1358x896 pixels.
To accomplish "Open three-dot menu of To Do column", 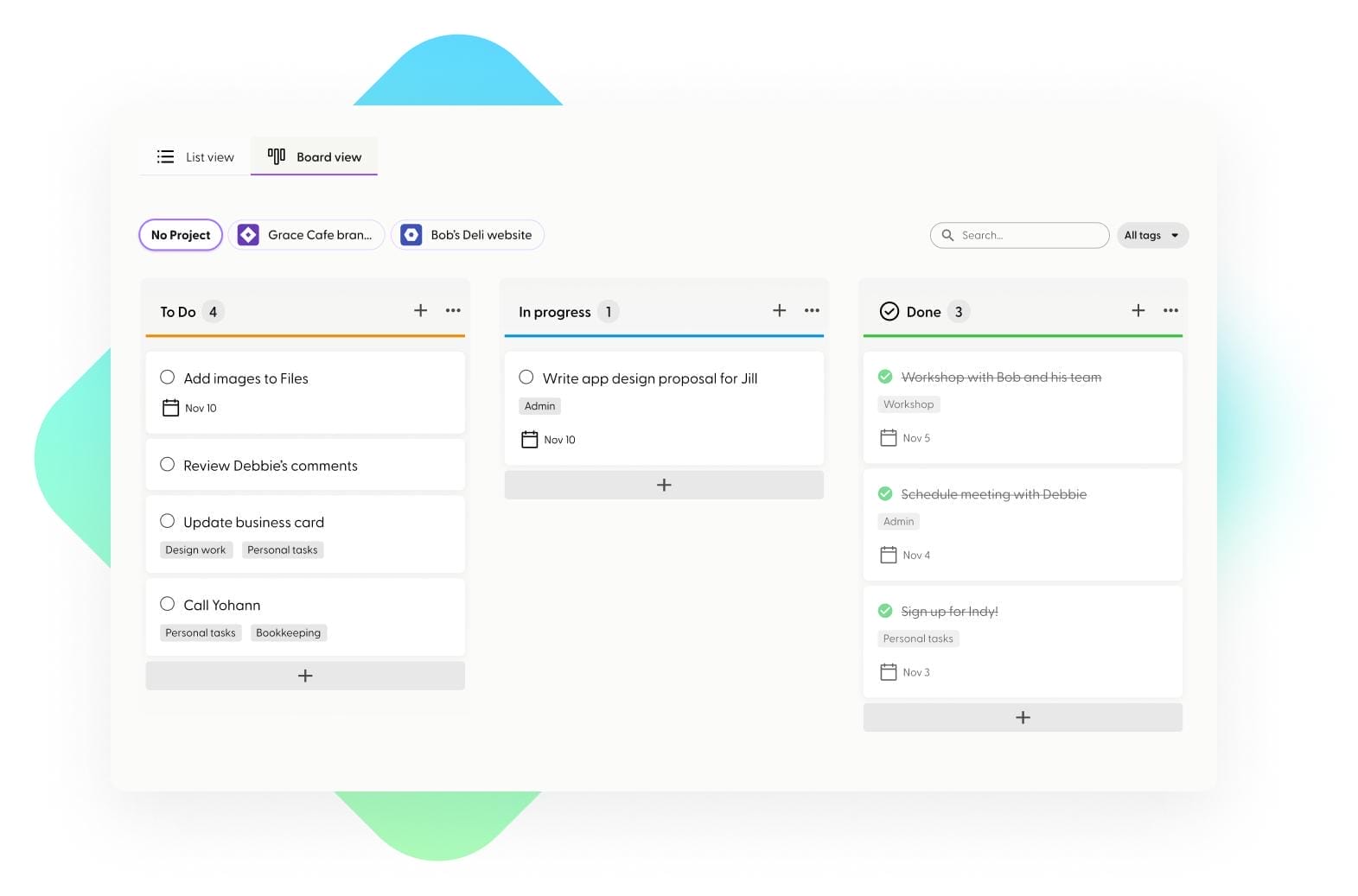I will click(x=453, y=310).
